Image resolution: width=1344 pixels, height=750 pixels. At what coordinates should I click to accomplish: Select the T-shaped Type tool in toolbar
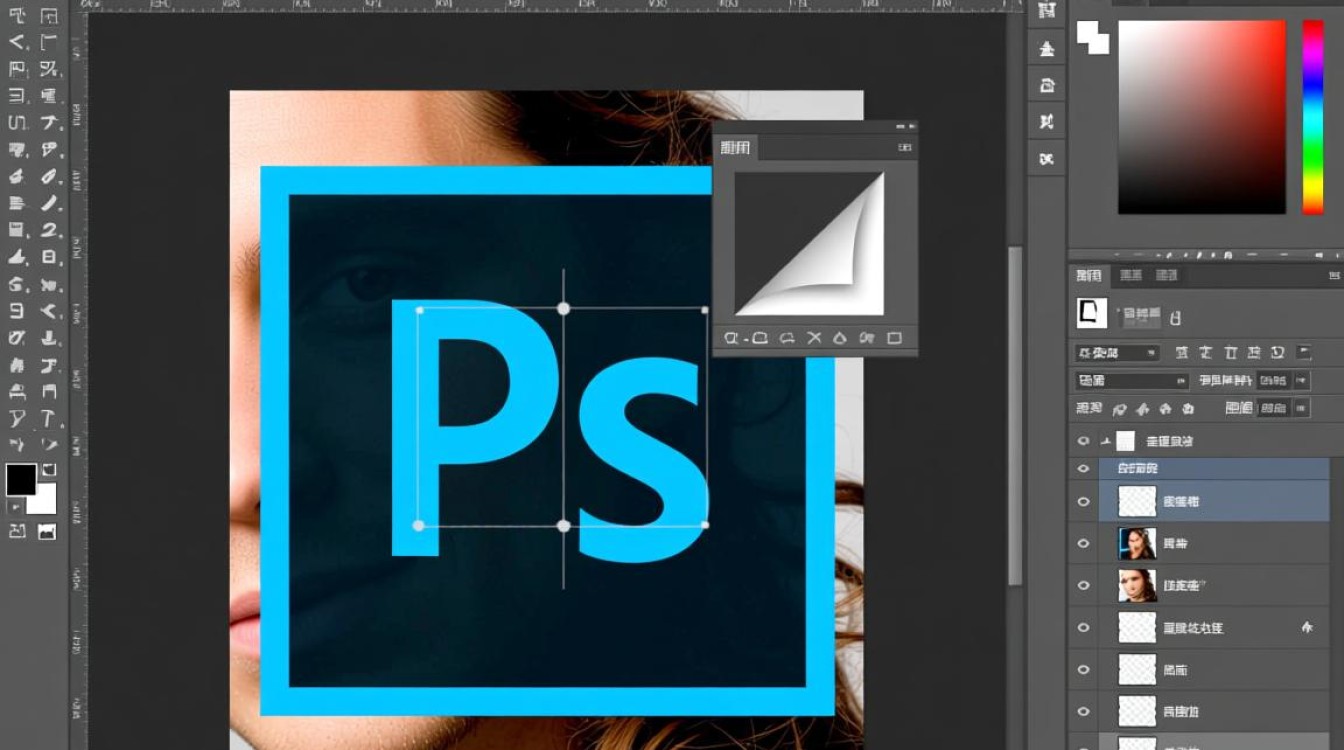[x=48, y=417]
